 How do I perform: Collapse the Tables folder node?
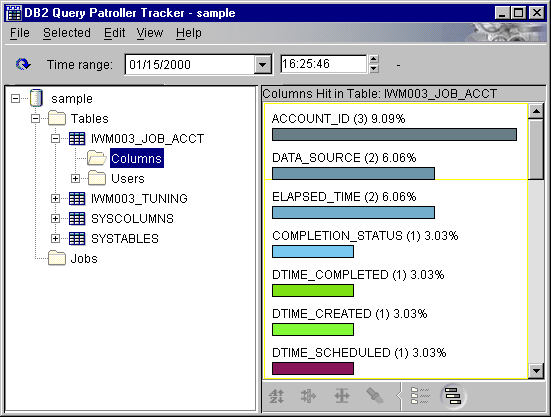coord(35,118)
